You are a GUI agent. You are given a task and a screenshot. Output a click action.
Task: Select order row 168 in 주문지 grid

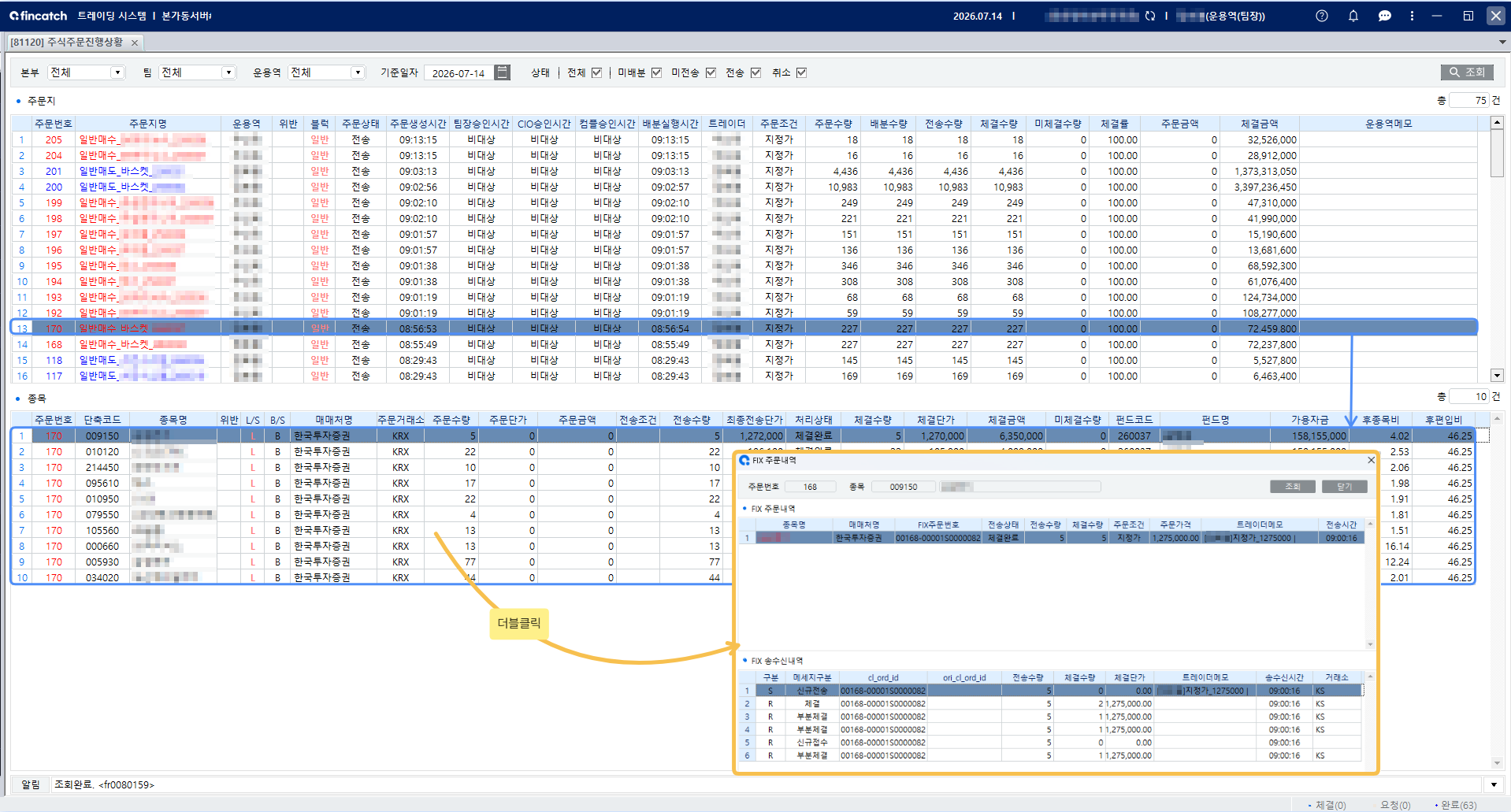click(744, 344)
